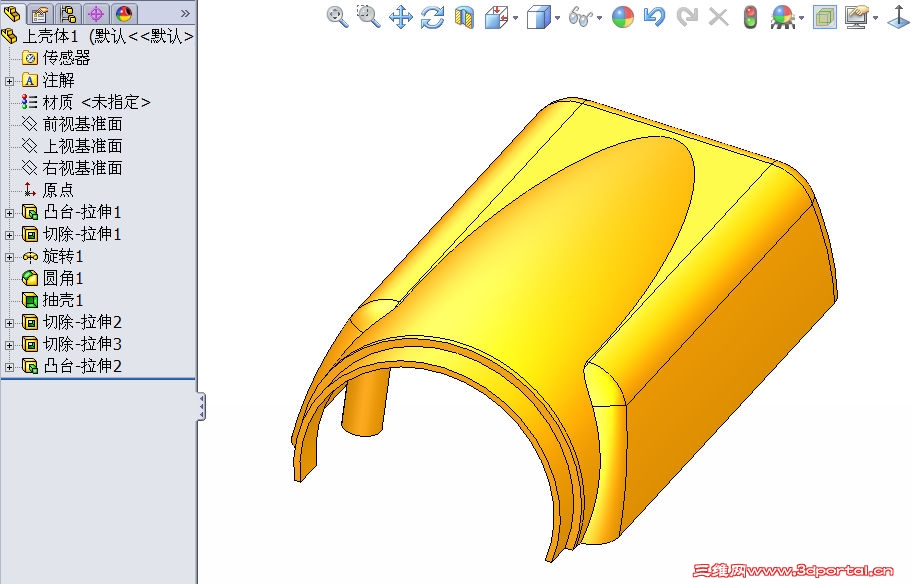
Task: Open the Hide/Show Items dropdown arrow
Action: (600, 17)
